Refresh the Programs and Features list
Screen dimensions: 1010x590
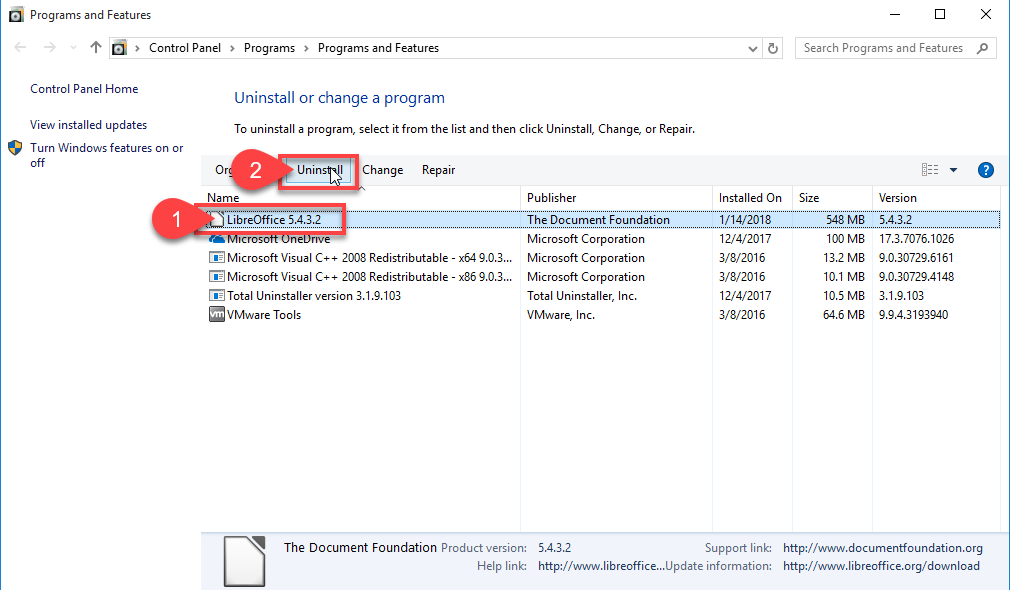(773, 48)
